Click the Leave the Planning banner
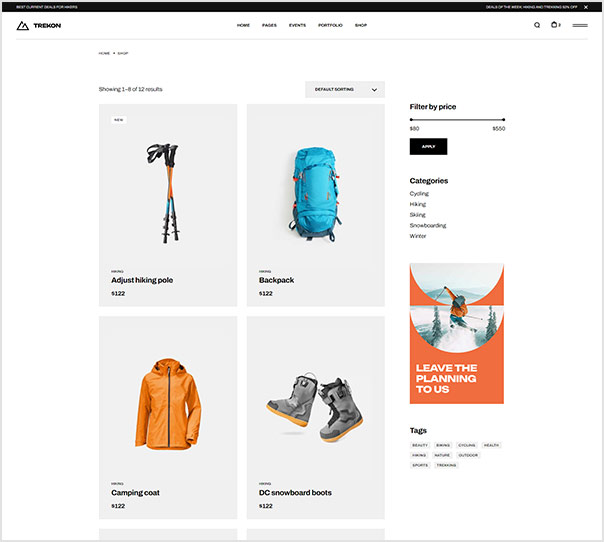The image size is (604, 542). tap(457, 333)
